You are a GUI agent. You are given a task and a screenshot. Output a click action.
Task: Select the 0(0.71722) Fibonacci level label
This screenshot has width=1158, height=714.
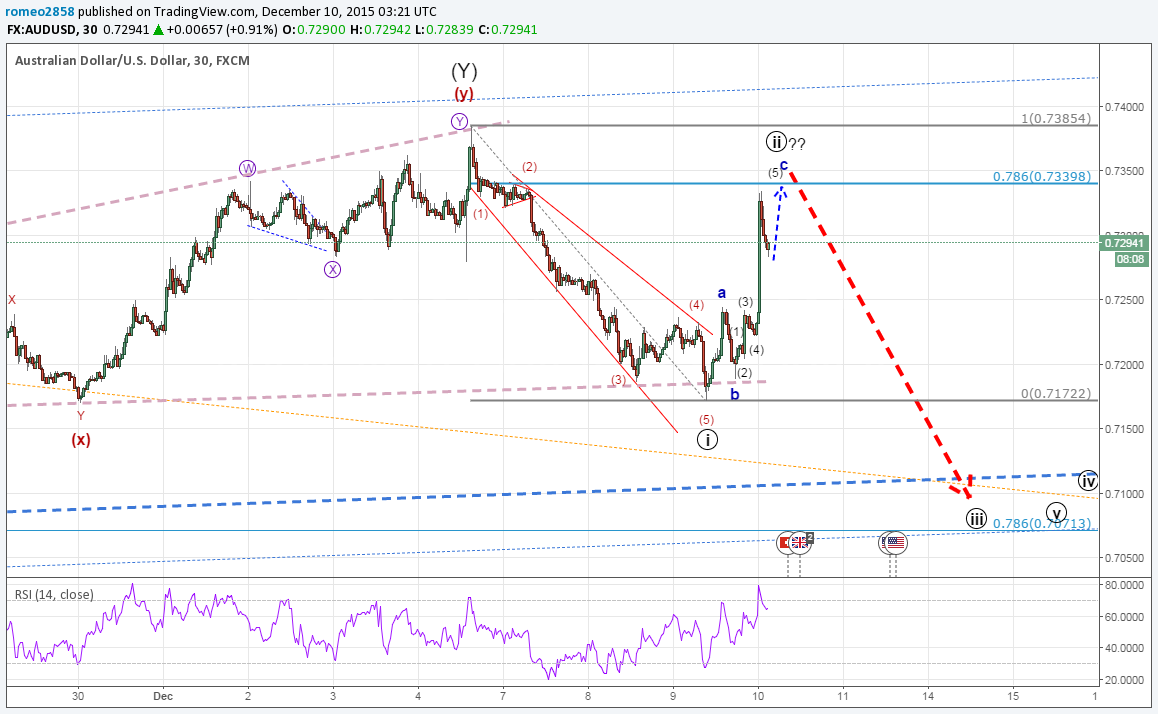coord(1056,393)
